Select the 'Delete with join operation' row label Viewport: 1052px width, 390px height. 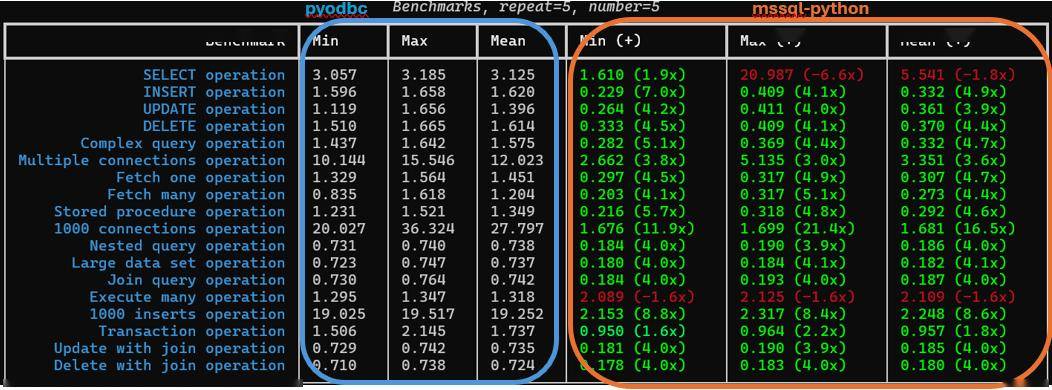[x=170, y=366]
